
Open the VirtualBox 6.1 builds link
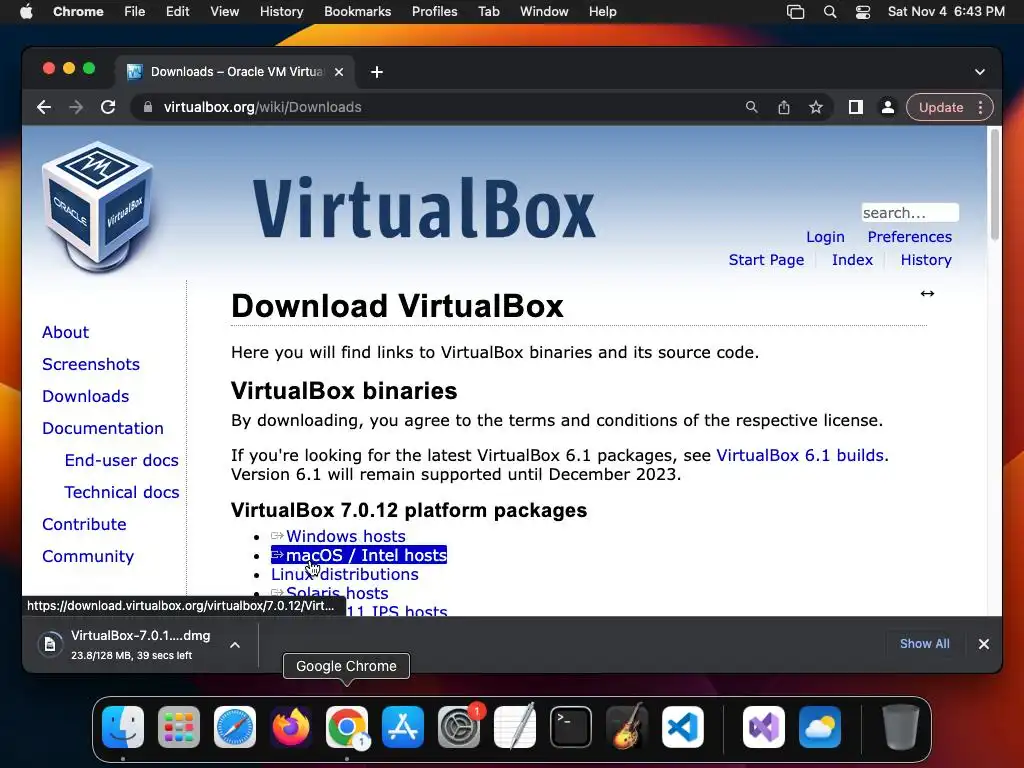800,455
